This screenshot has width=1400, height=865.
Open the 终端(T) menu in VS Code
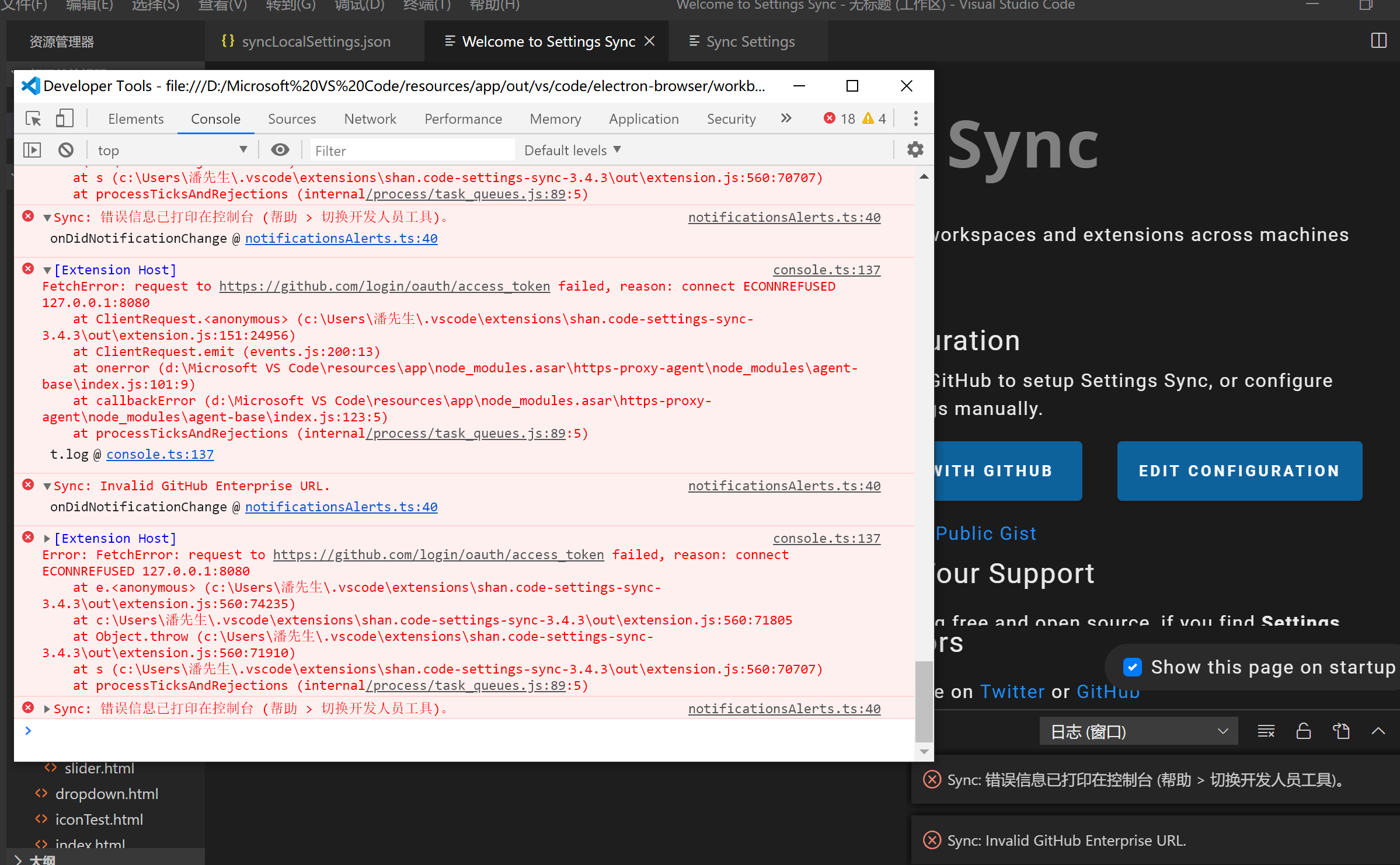click(427, 5)
